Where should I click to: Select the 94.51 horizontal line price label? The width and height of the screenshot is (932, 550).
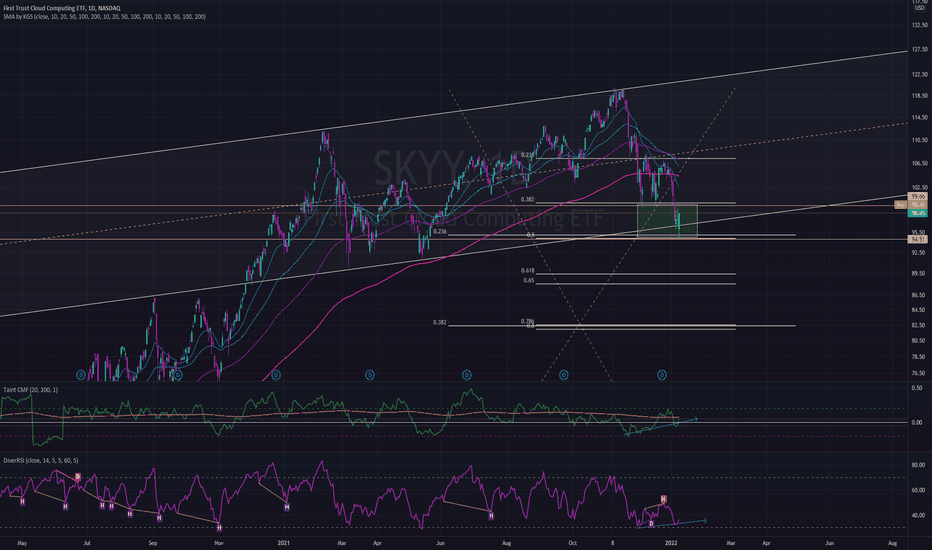click(x=918, y=240)
